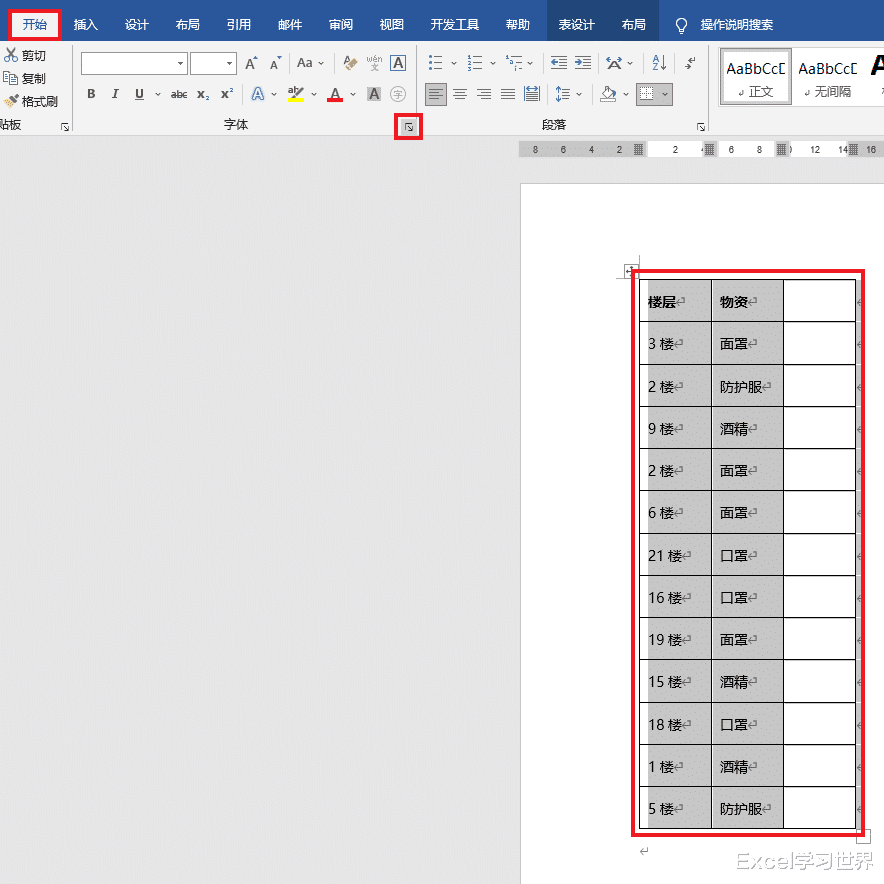Open the 表设计 (Table Design) tab
Screen dimensions: 884x884
point(576,24)
